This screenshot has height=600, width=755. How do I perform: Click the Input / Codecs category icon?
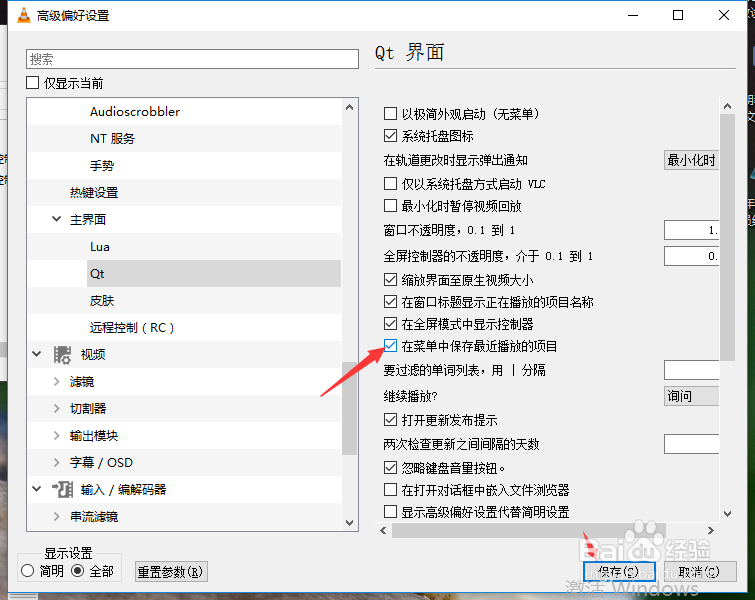62,490
